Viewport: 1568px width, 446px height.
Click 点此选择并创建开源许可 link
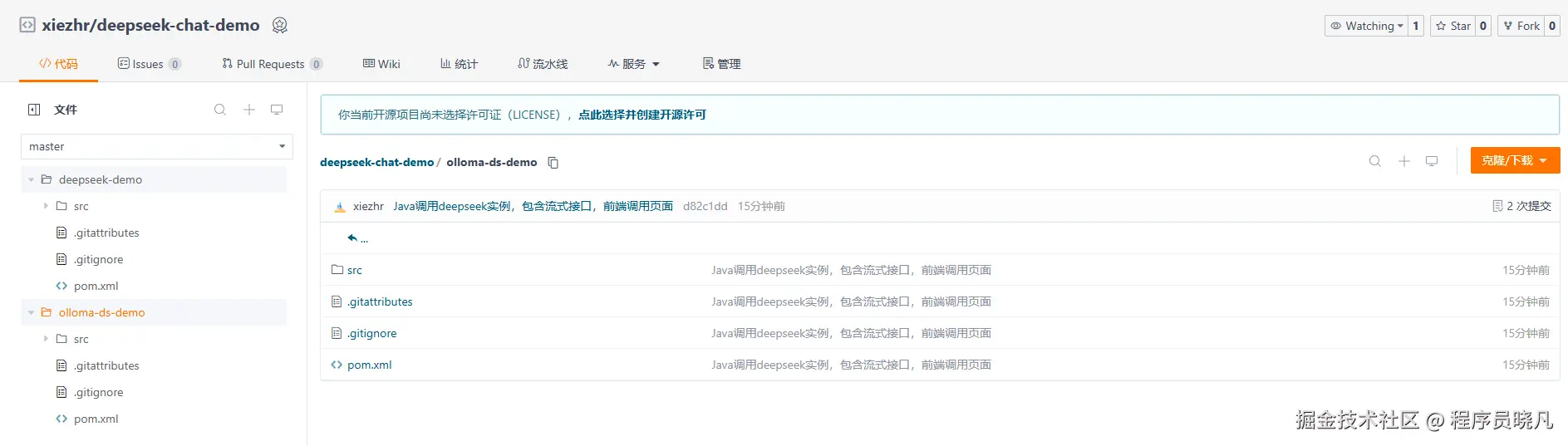642,115
